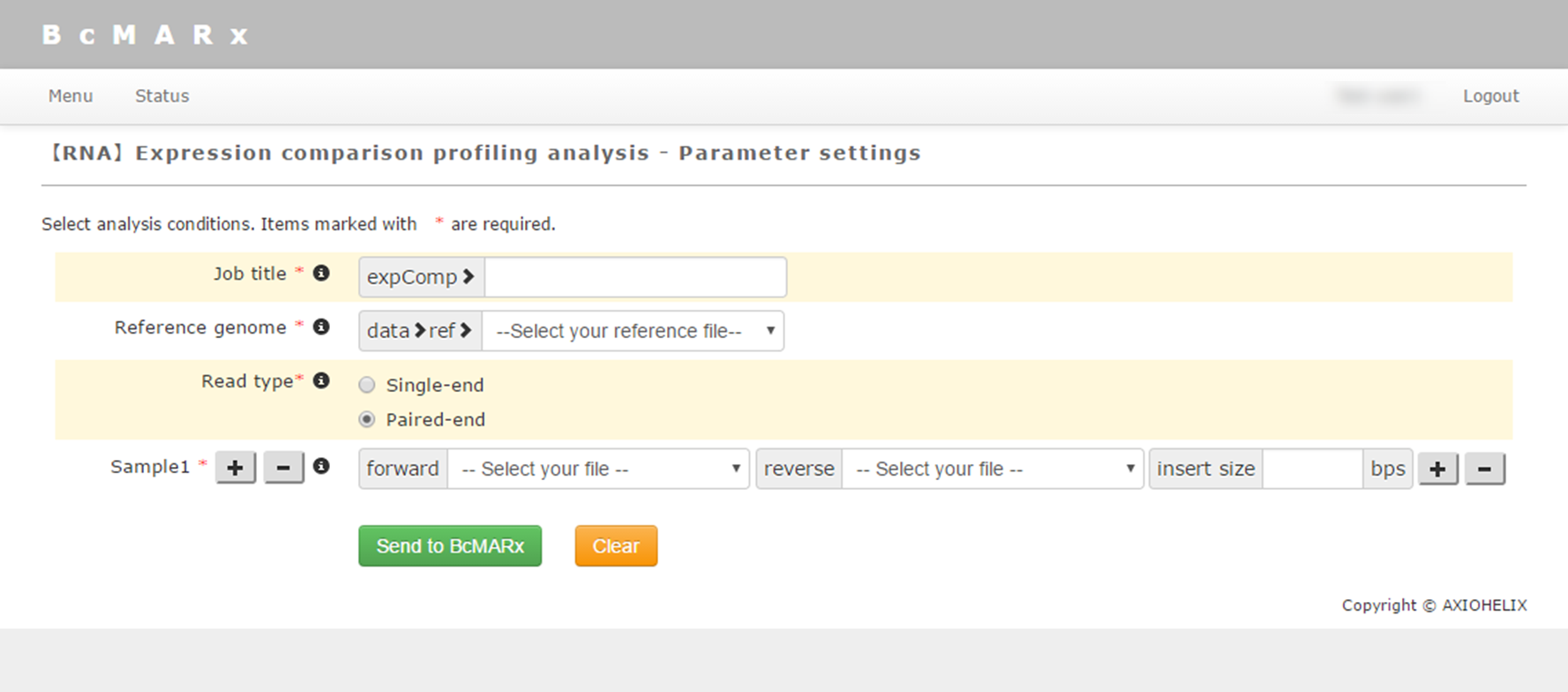1568x692 pixels.
Task: Remove a file row with the right minus button
Action: [x=1484, y=469]
